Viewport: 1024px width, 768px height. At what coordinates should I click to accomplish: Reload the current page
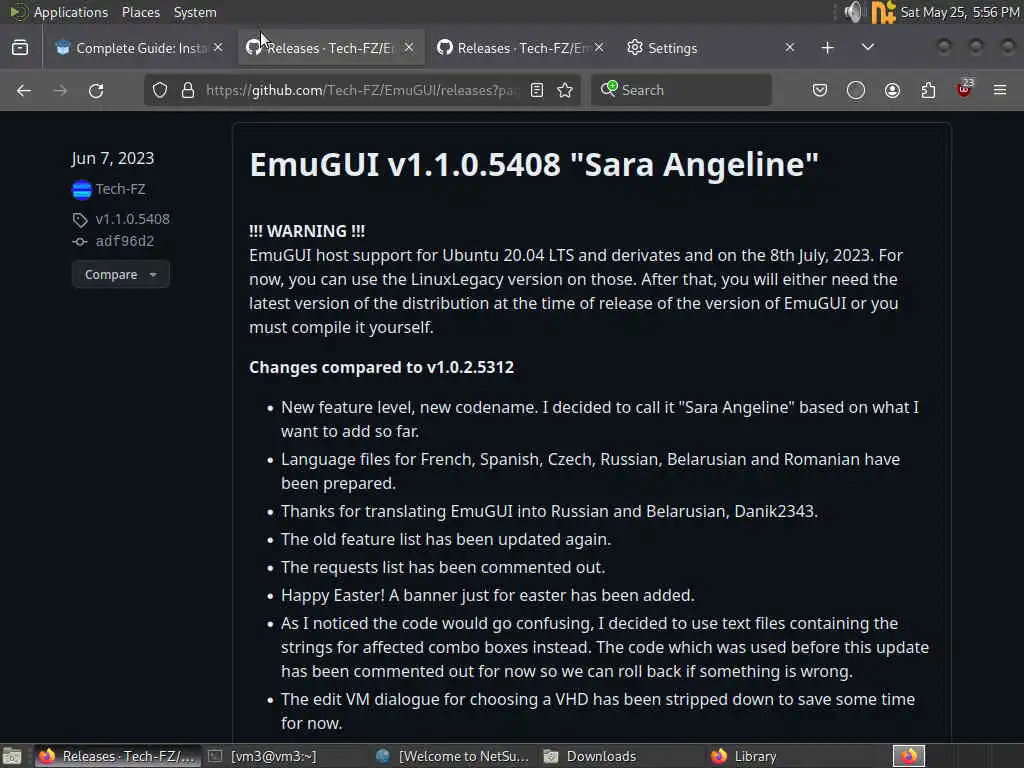click(96, 90)
